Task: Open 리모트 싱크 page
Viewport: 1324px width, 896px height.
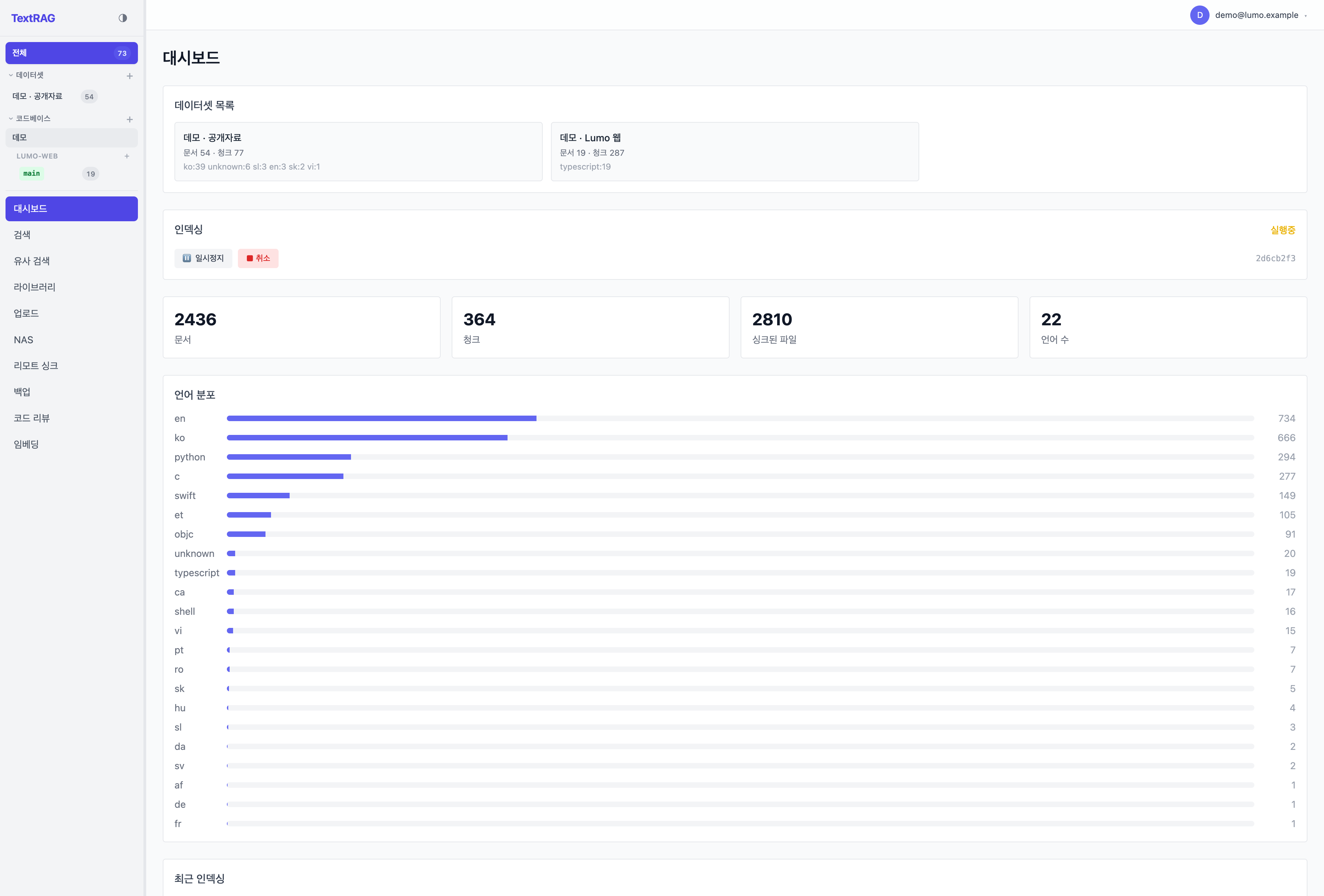Action: pos(72,365)
